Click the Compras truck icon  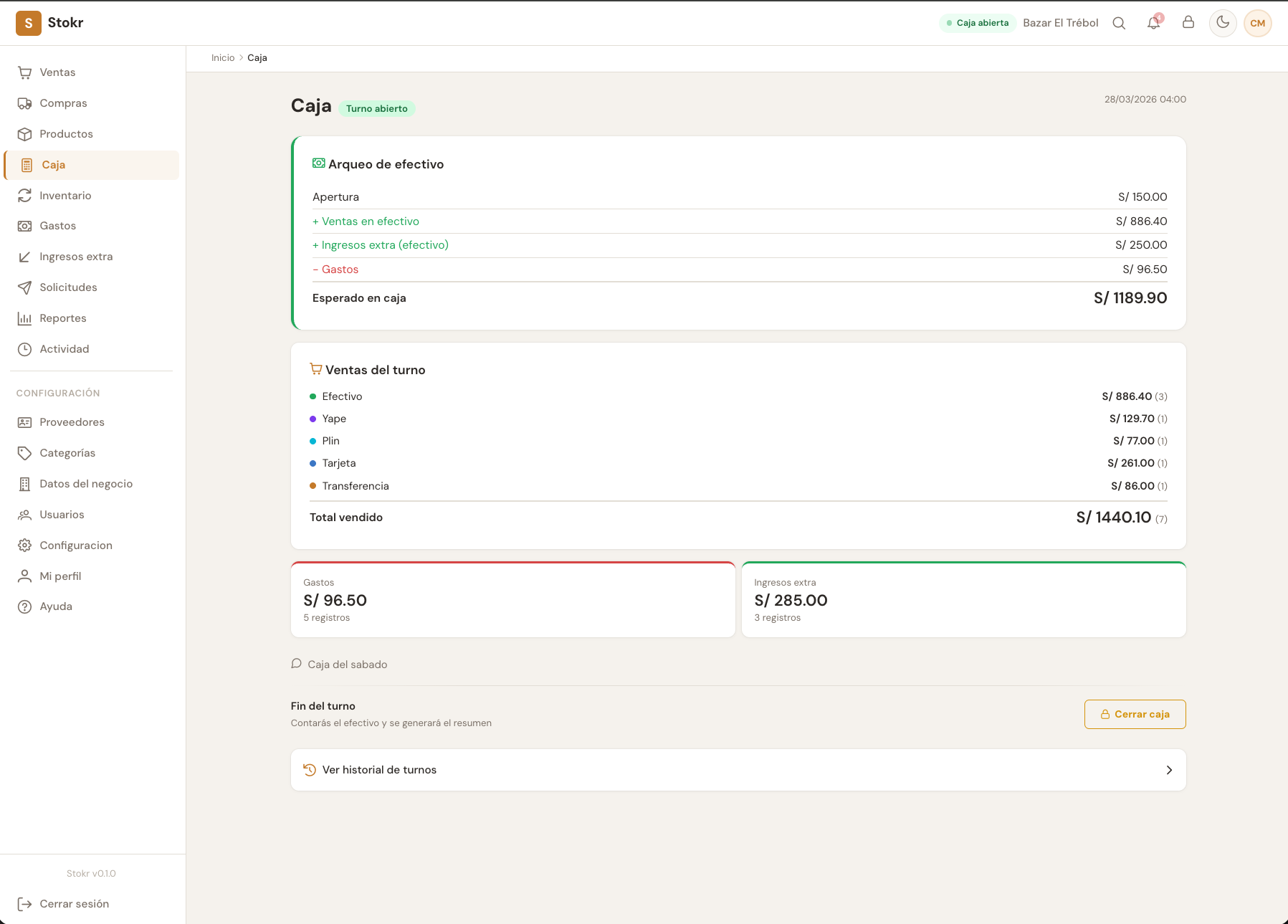[x=25, y=103]
